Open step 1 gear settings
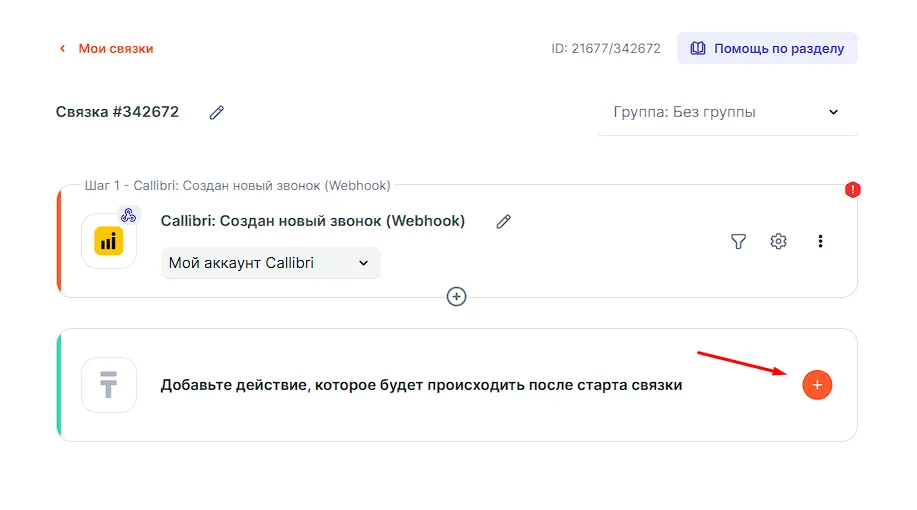The width and height of the screenshot is (917, 510). [x=778, y=241]
